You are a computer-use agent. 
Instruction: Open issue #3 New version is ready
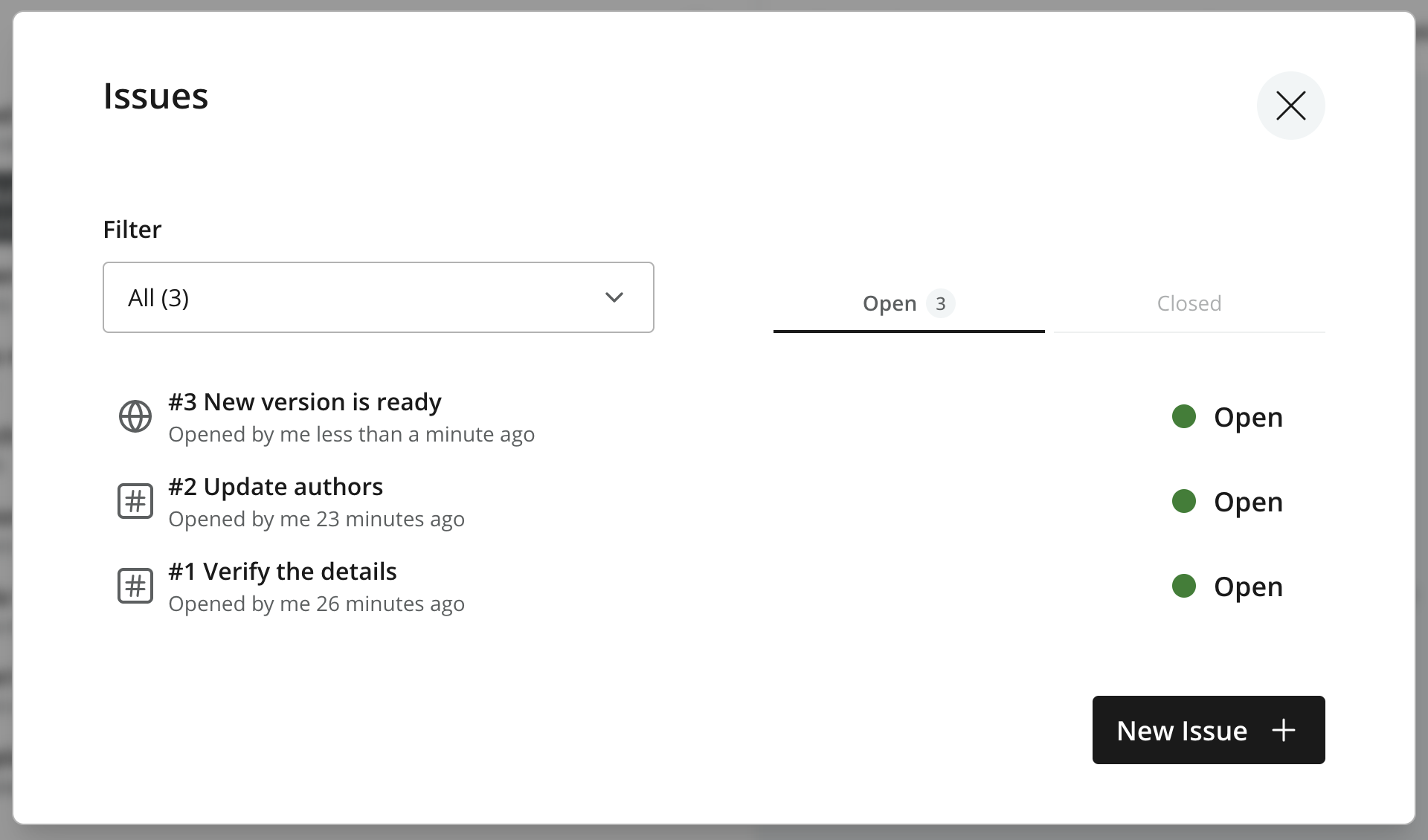(x=305, y=401)
